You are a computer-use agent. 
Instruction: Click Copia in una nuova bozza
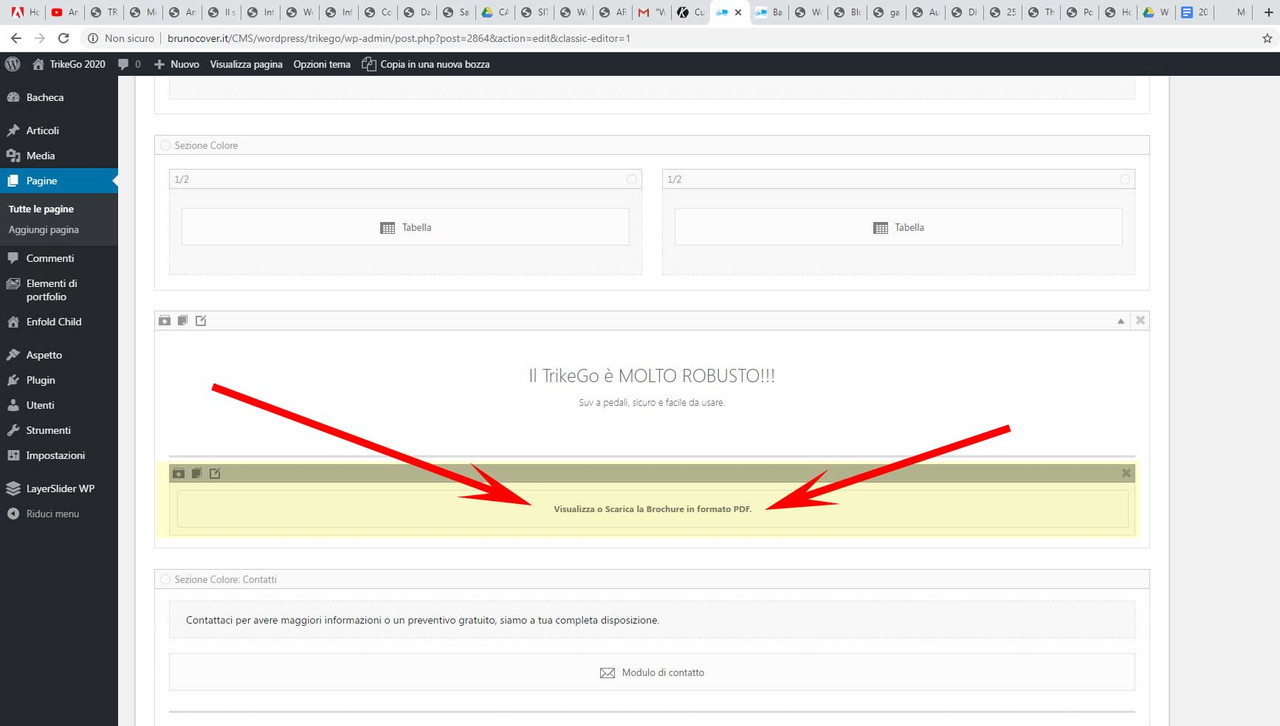point(425,64)
